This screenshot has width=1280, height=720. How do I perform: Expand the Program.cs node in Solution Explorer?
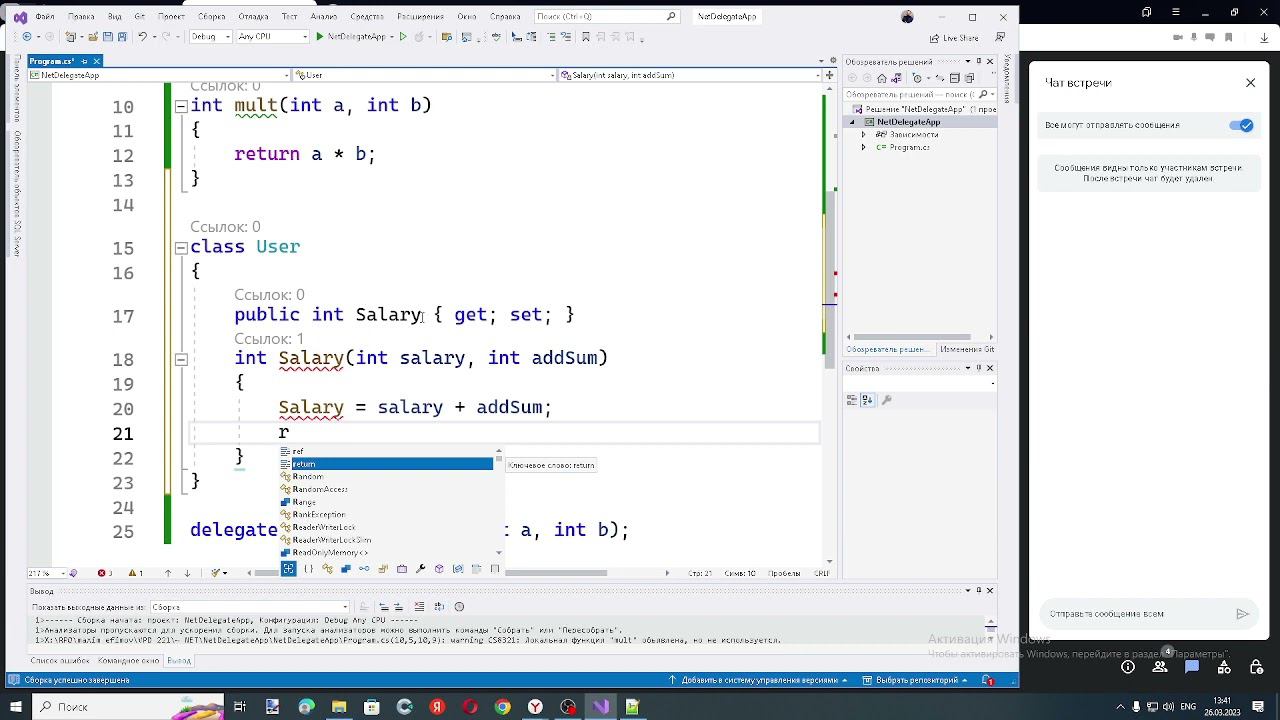864,147
